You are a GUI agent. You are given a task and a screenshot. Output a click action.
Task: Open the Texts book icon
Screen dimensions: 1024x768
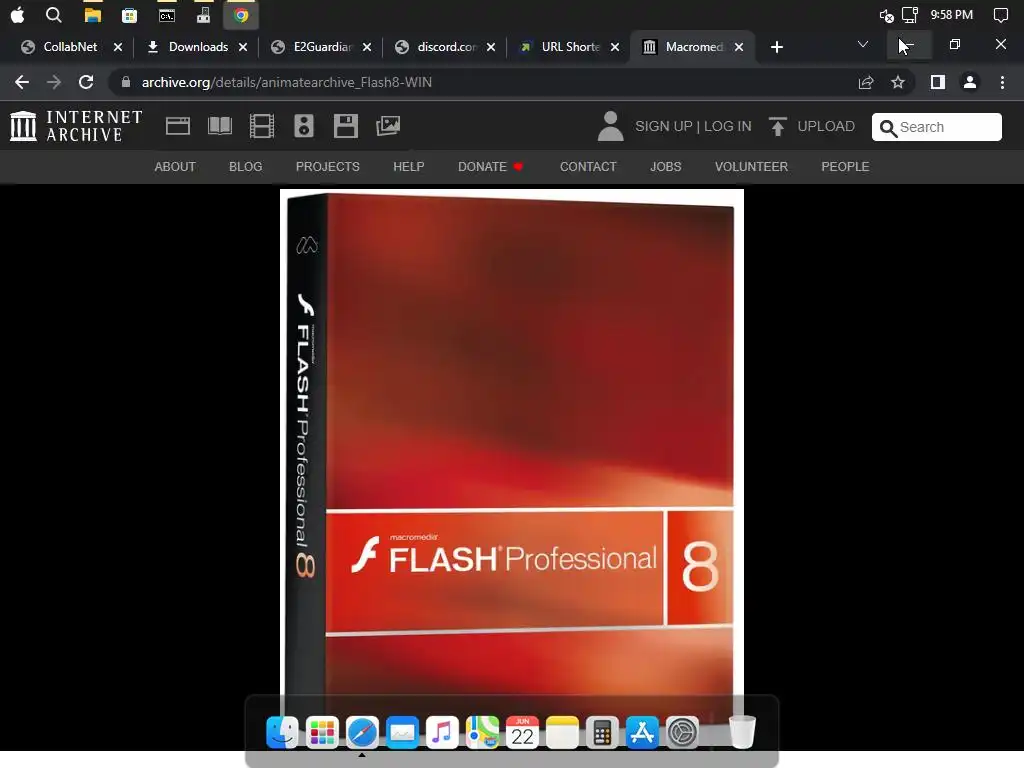(x=220, y=126)
